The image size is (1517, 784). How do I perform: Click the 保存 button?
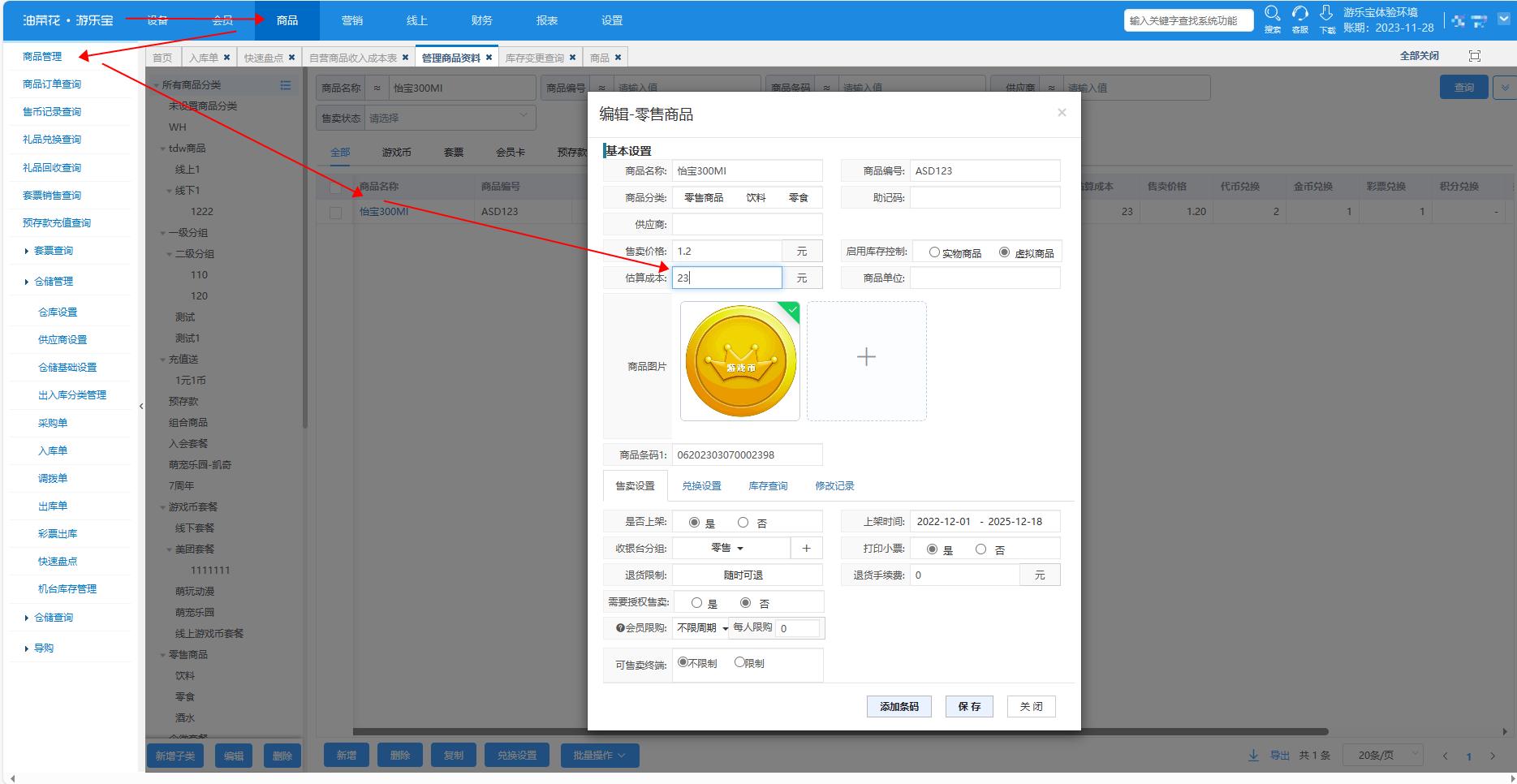pyautogui.click(x=969, y=707)
